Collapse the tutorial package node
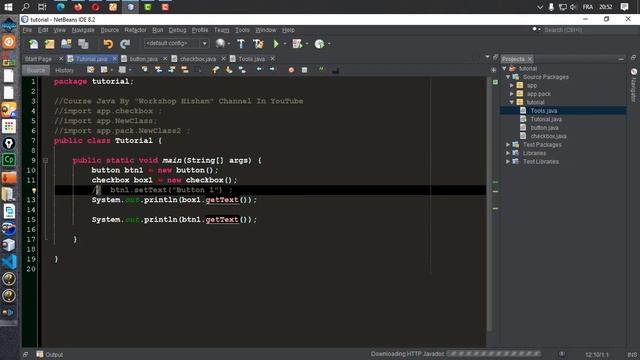Image resolution: width=640 pixels, height=360 pixels. (x=512, y=102)
